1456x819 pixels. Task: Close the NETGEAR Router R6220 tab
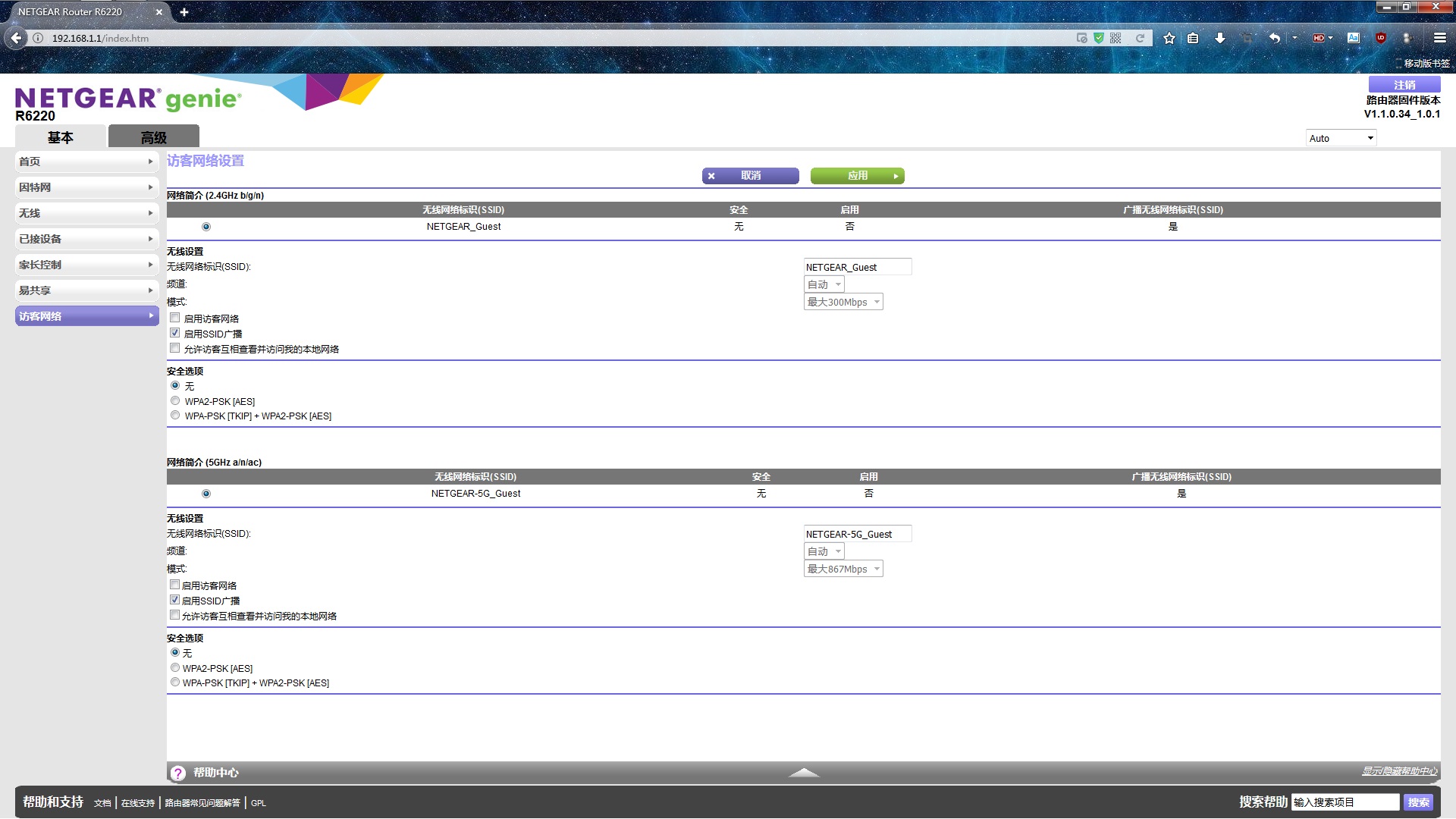tap(158, 12)
